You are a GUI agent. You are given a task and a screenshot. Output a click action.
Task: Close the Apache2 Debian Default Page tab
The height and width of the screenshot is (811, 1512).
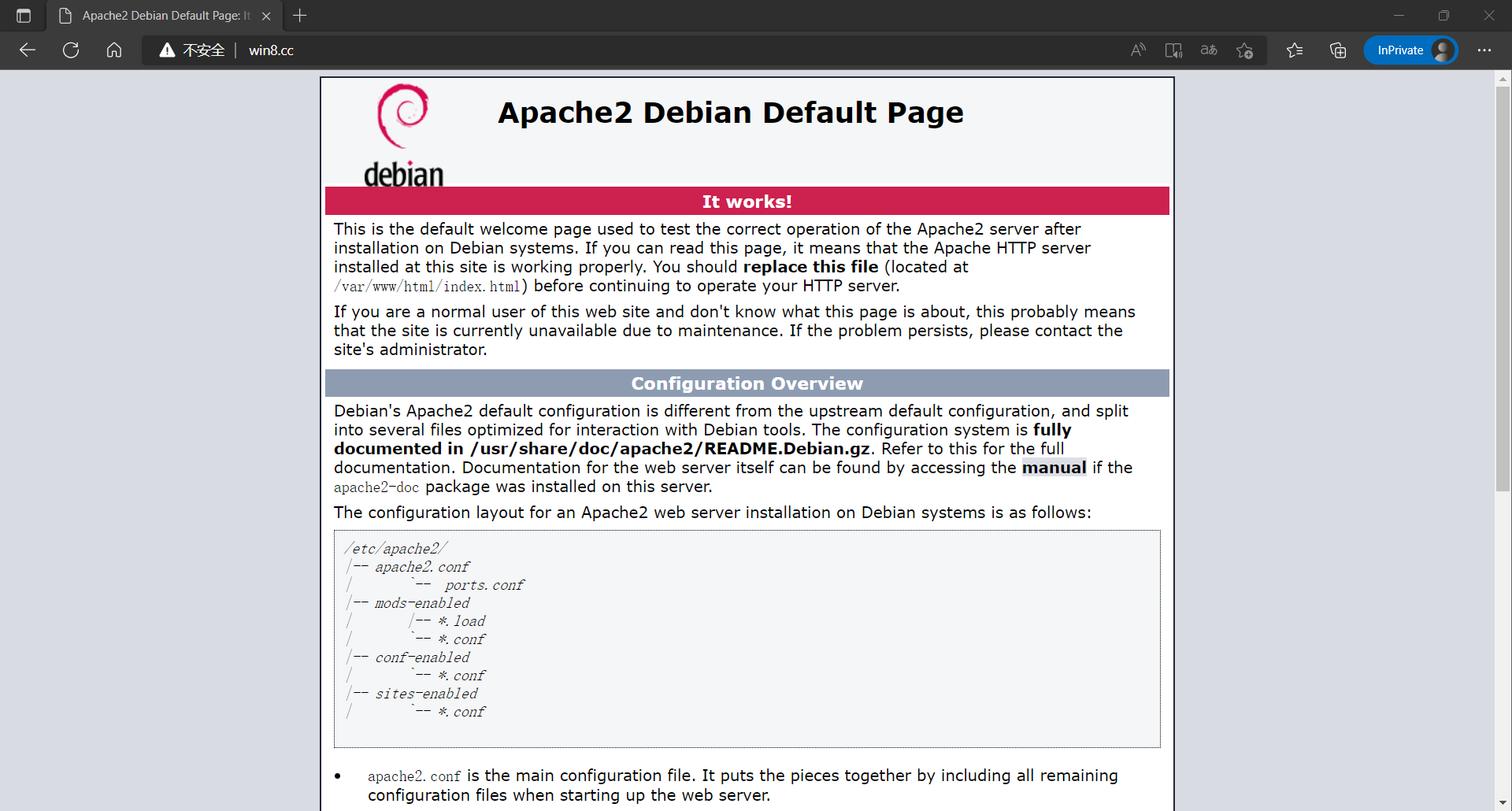(x=266, y=16)
